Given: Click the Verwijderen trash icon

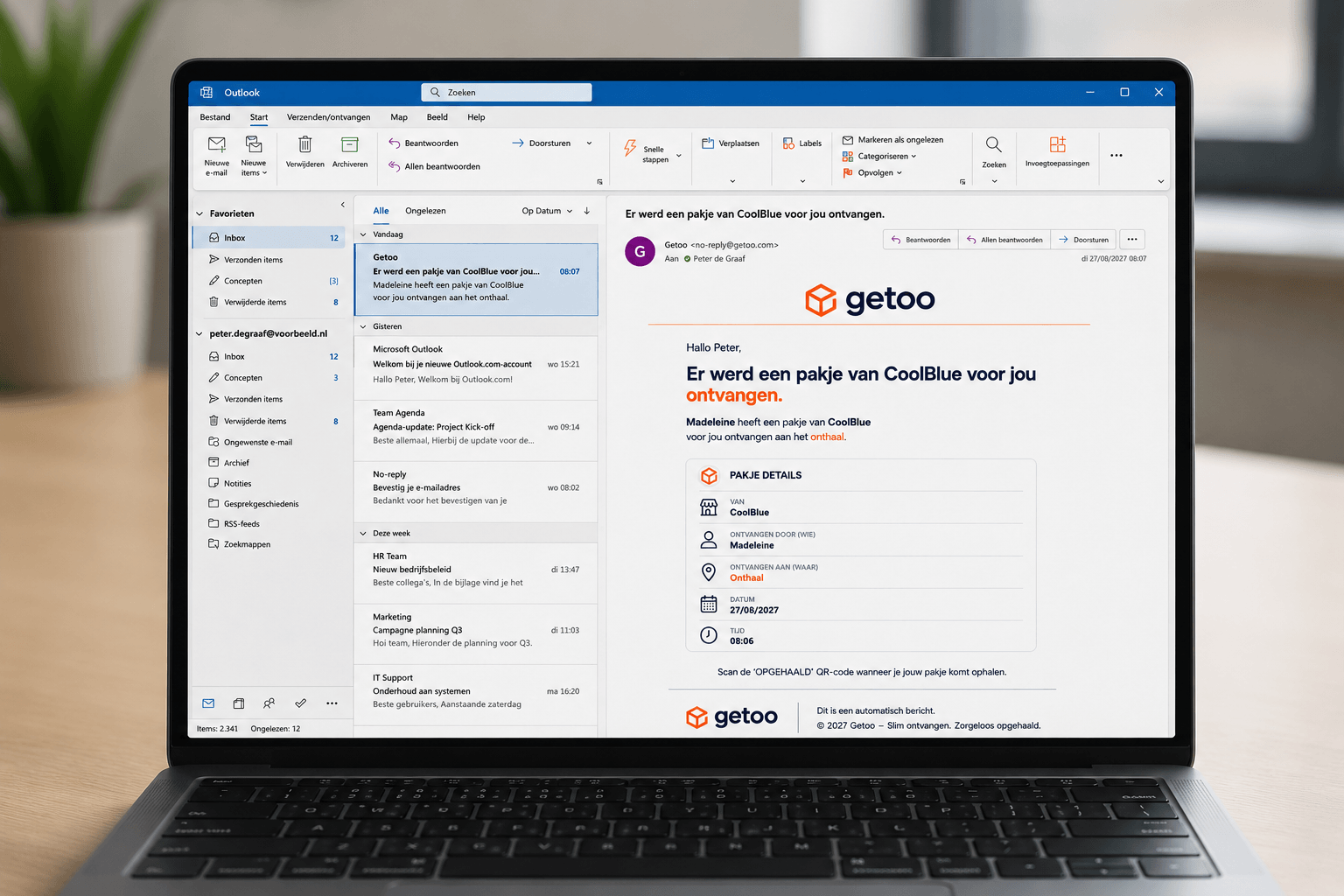Looking at the screenshot, I should pyautogui.click(x=304, y=144).
